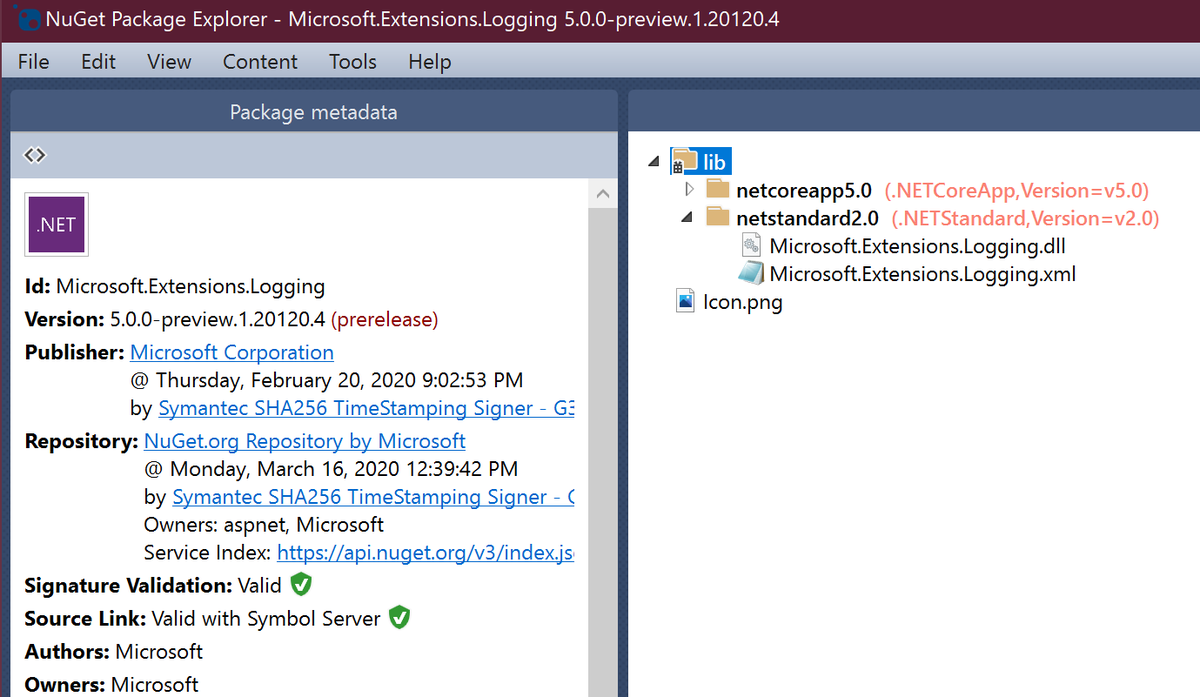Click the lib folder icon
The image size is (1200, 697).
click(684, 161)
